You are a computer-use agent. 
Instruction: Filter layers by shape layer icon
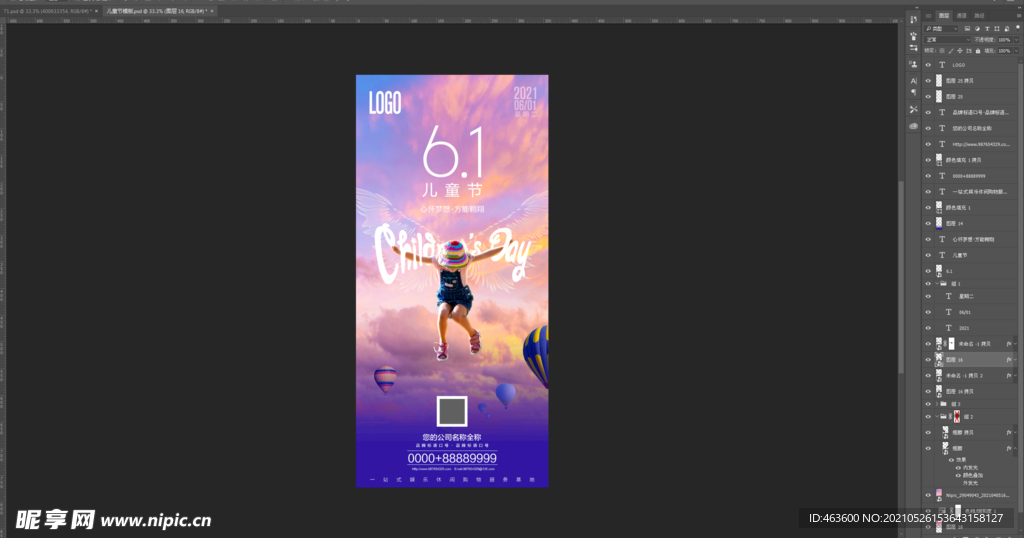click(x=997, y=29)
